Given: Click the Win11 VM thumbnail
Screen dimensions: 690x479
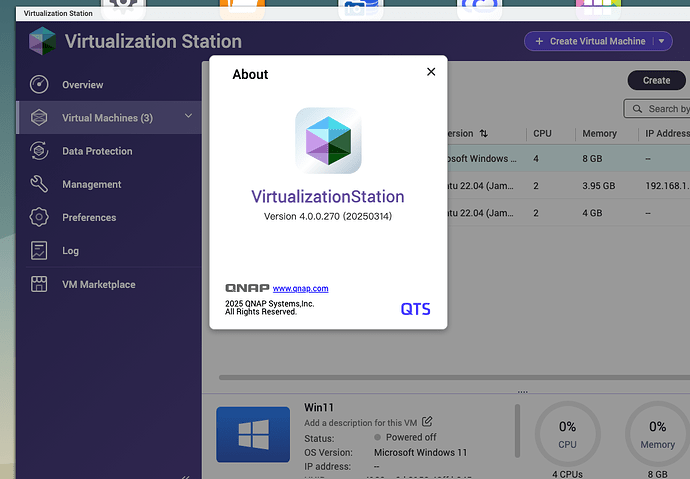Looking at the screenshot, I should [253, 434].
